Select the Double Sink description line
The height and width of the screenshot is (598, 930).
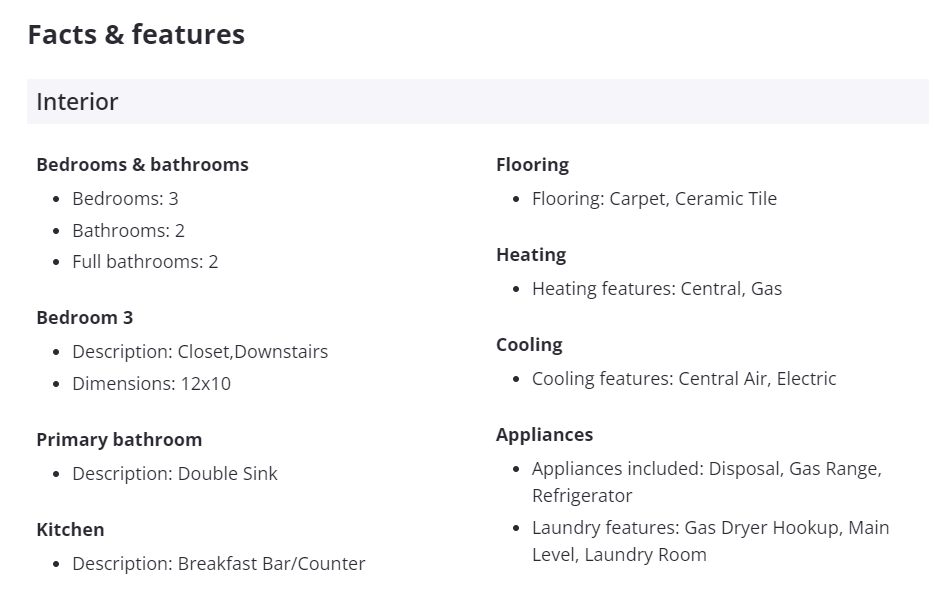click(x=175, y=474)
